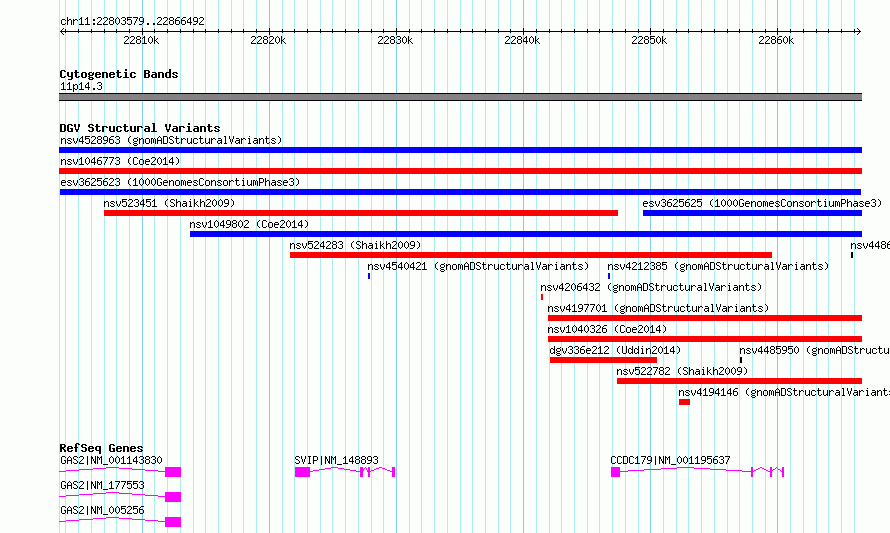Open the nsv4206432 label link
The image size is (890, 533).
click(651, 287)
